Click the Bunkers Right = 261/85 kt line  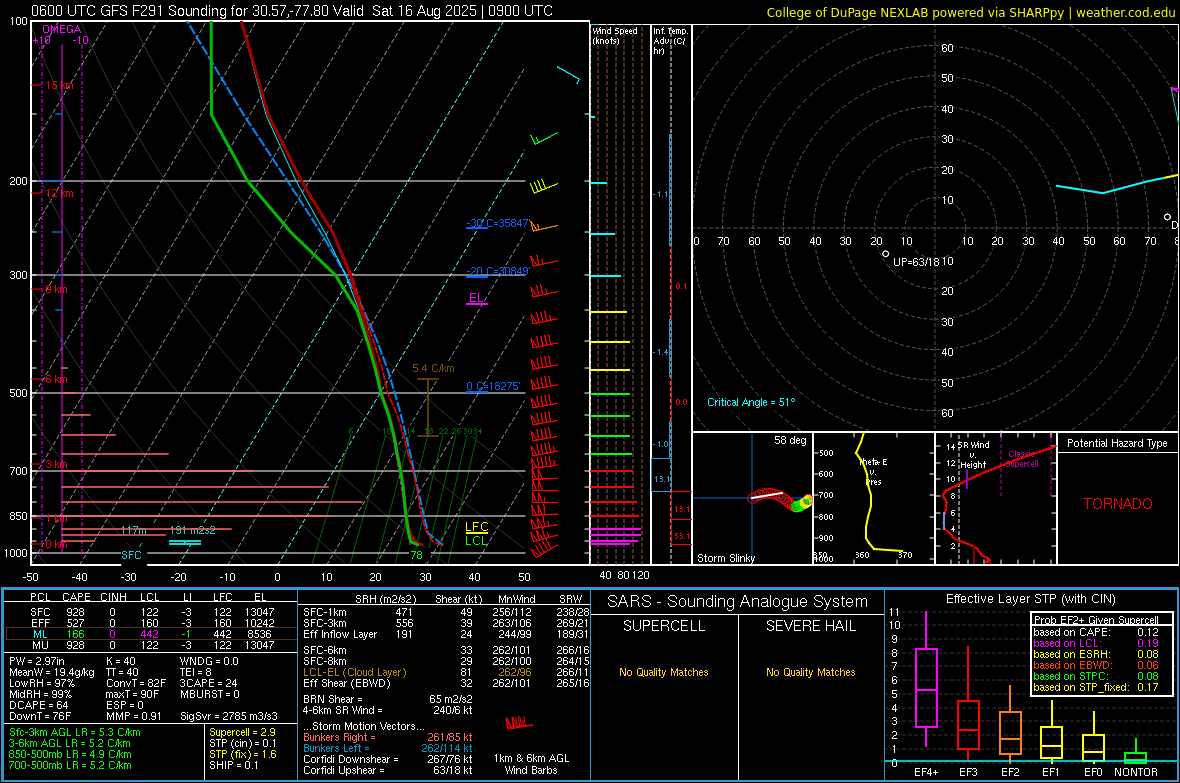[x=388, y=737]
